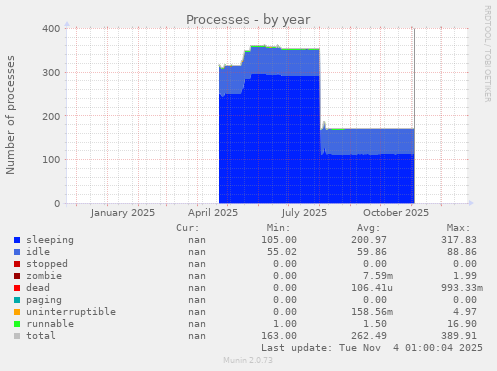497x371 pixels.
Task: Click total average value 262.49
Action: (369, 336)
